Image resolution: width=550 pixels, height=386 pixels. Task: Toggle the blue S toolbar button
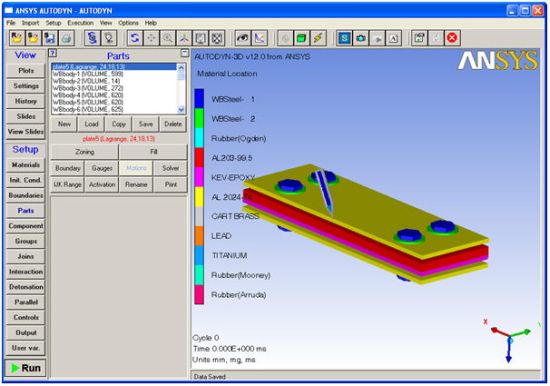[x=344, y=38]
